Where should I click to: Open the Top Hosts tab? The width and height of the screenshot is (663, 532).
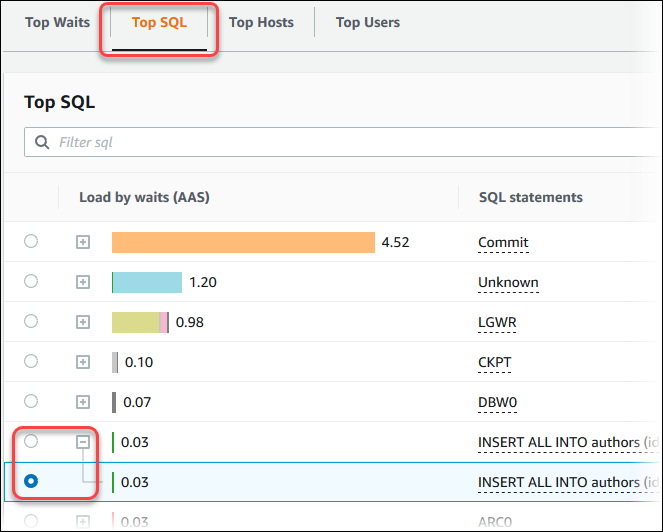pyautogui.click(x=261, y=22)
